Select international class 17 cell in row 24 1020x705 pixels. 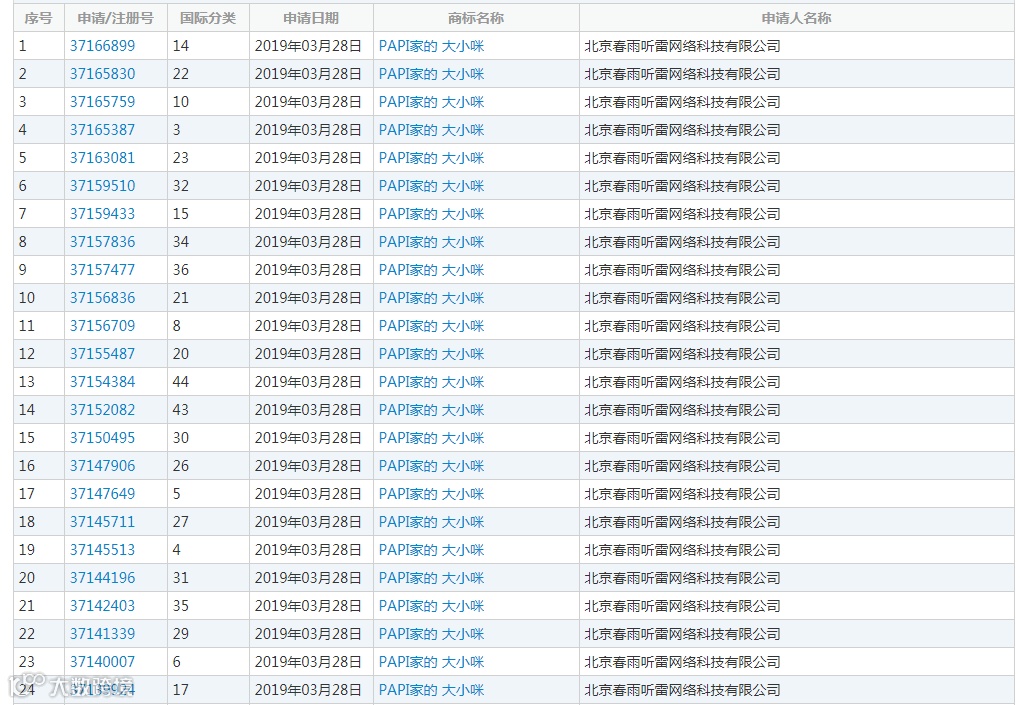[208, 689]
